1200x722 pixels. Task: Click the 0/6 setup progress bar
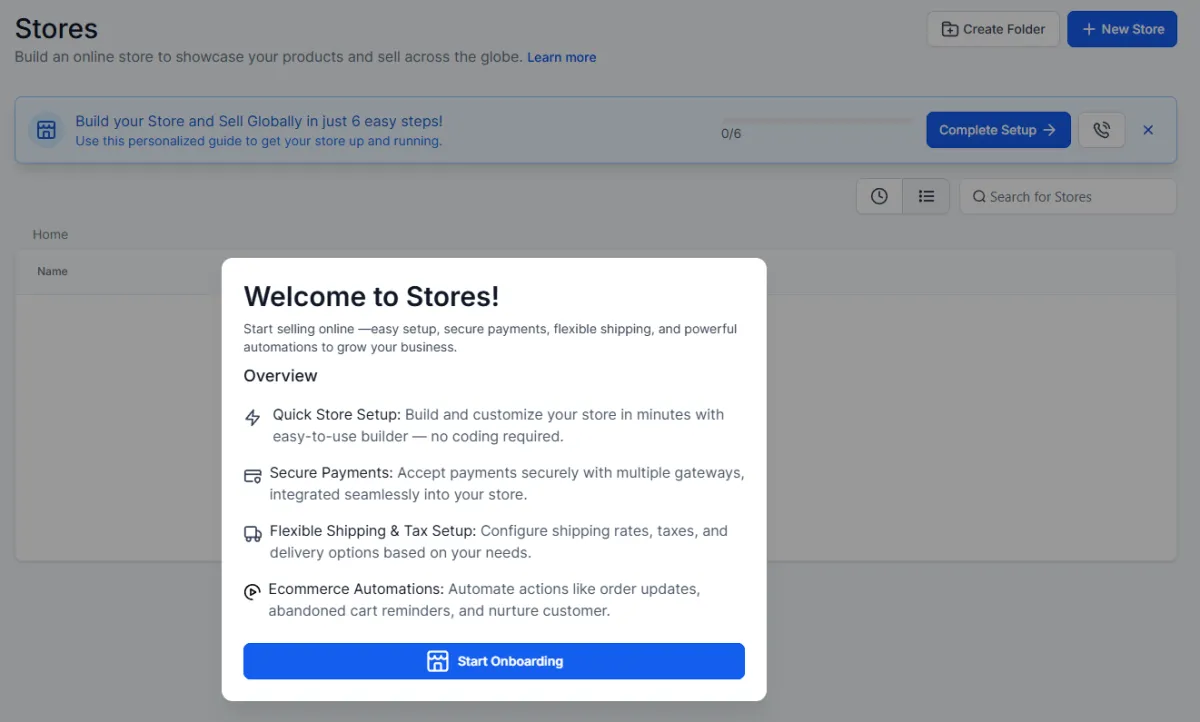click(x=818, y=121)
